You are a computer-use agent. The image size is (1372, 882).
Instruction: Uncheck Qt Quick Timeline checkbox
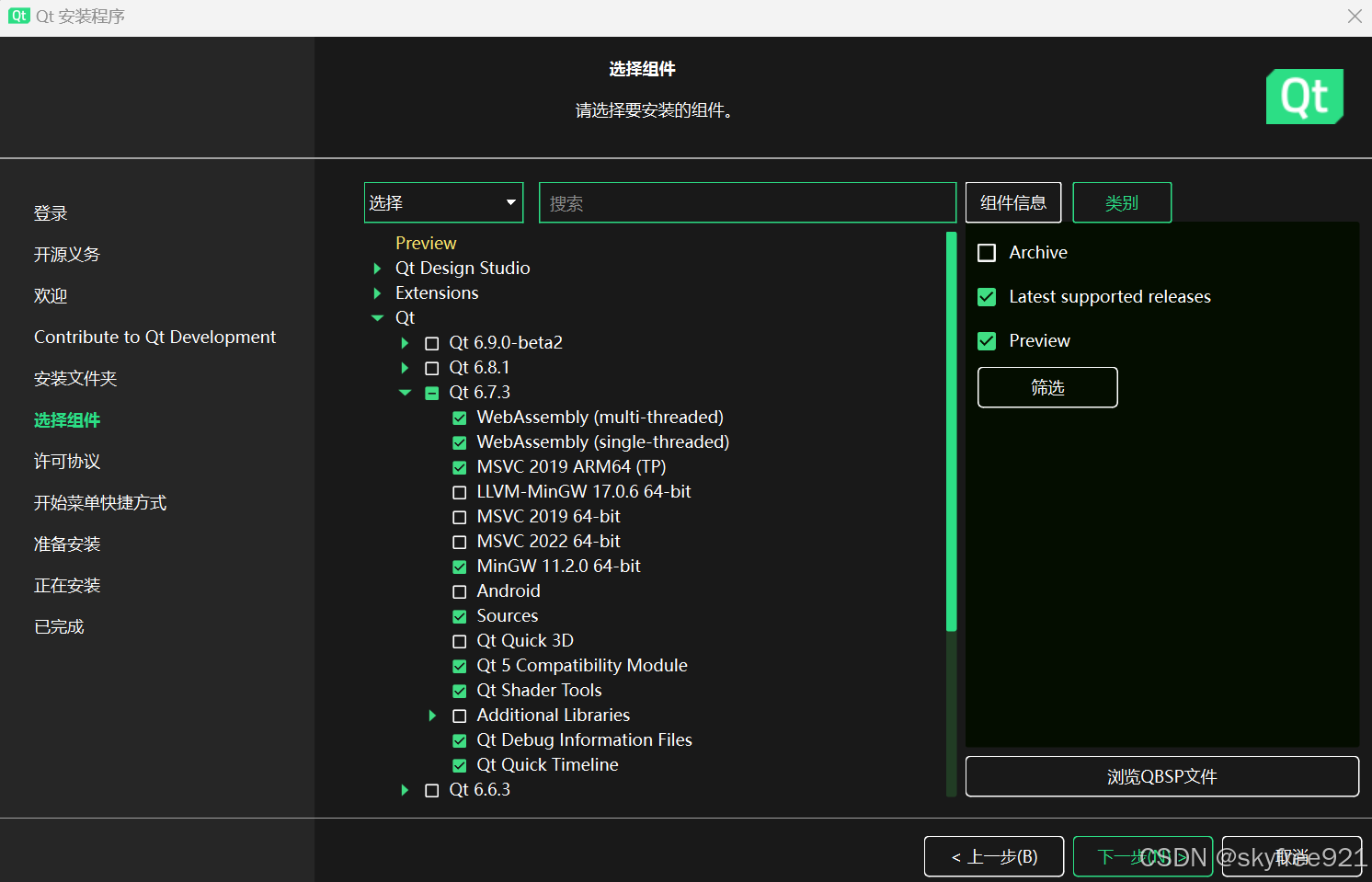coord(460,765)
